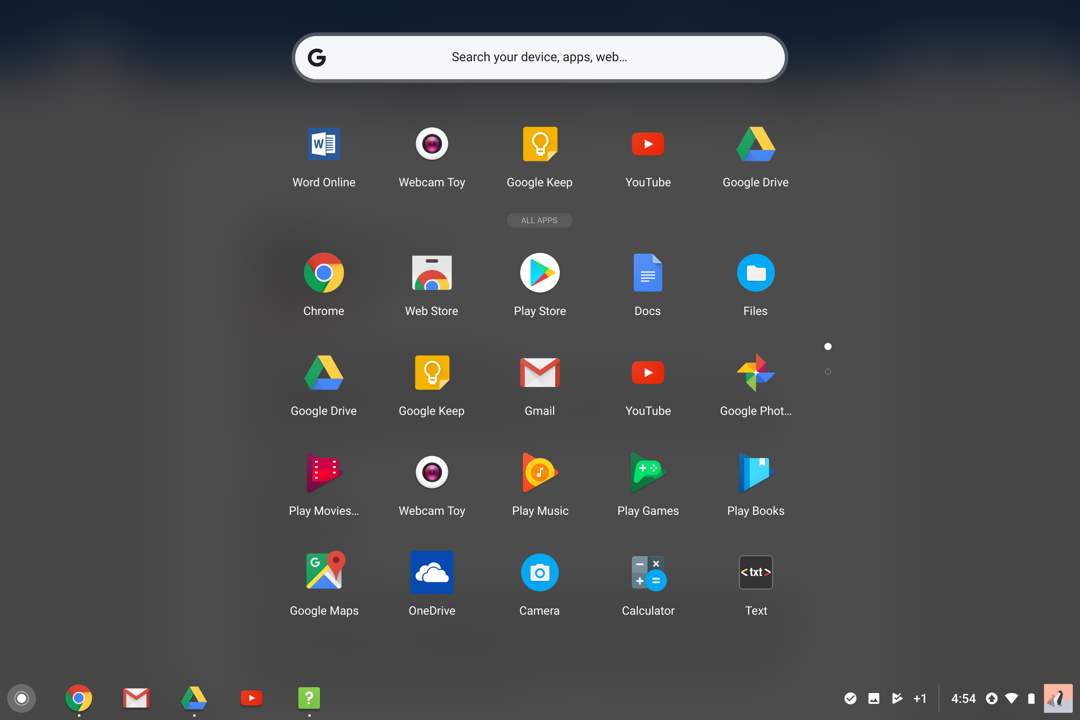
Task: Open the OneDrive app
Action: click(x=432, y=572)
